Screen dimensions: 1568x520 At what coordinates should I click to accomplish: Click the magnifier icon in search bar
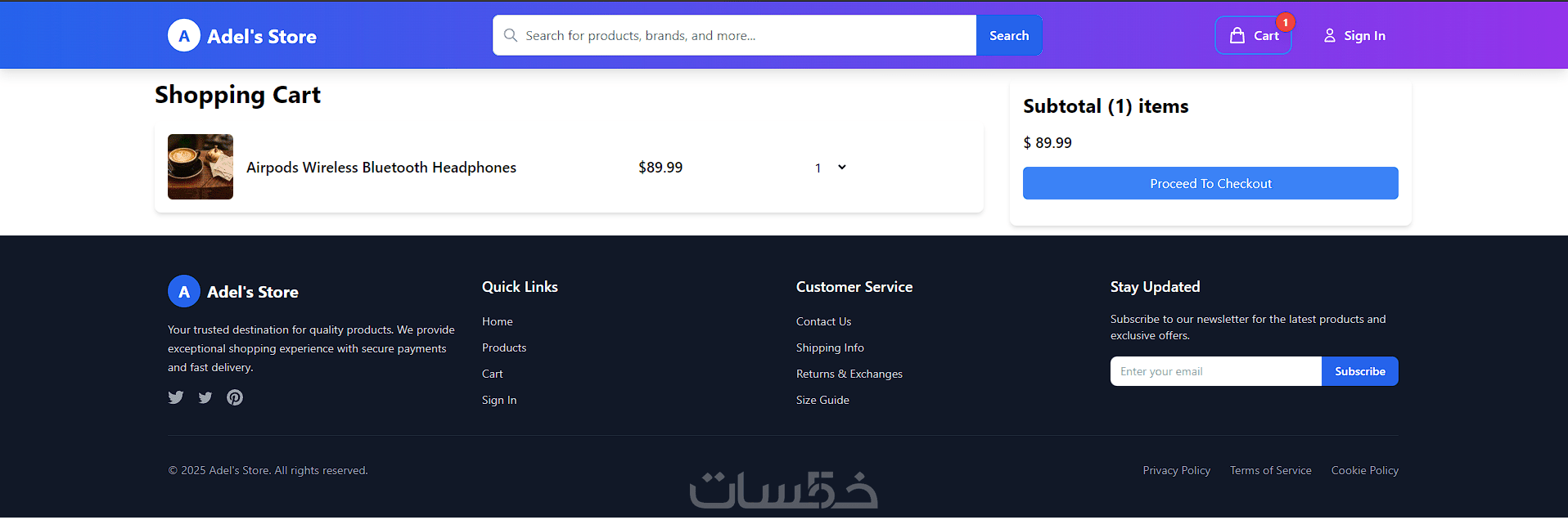pos(511,35)
